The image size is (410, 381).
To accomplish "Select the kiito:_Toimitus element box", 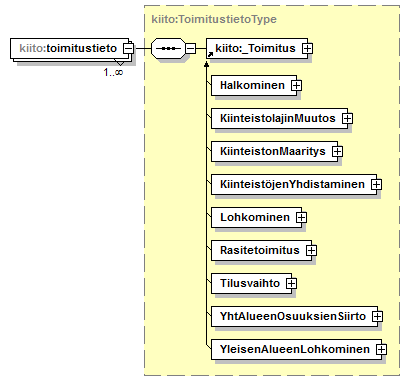I will [257, 49].
